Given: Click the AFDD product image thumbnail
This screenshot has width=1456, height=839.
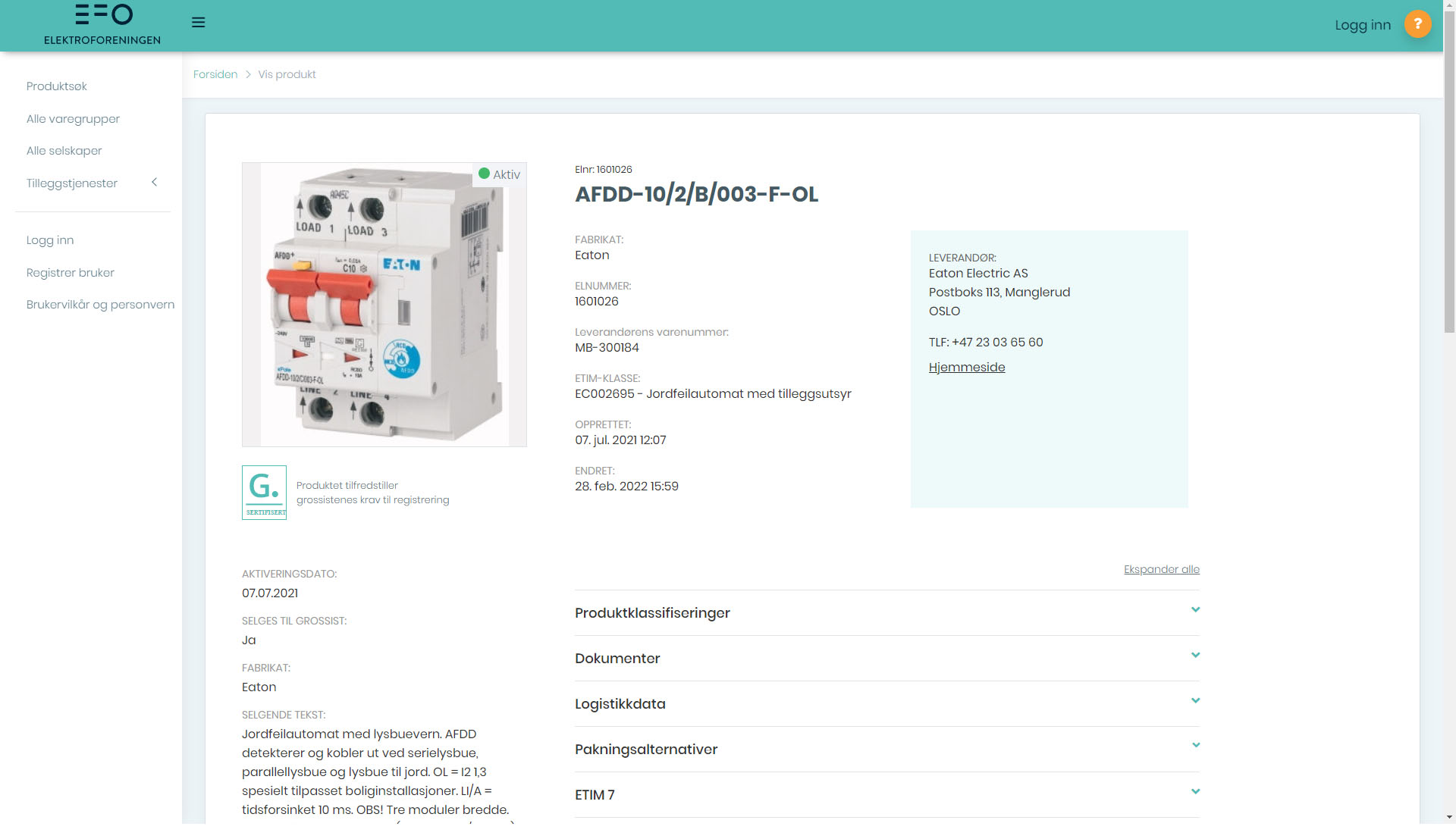Looking at the screenshot, I should click(384, 305).
